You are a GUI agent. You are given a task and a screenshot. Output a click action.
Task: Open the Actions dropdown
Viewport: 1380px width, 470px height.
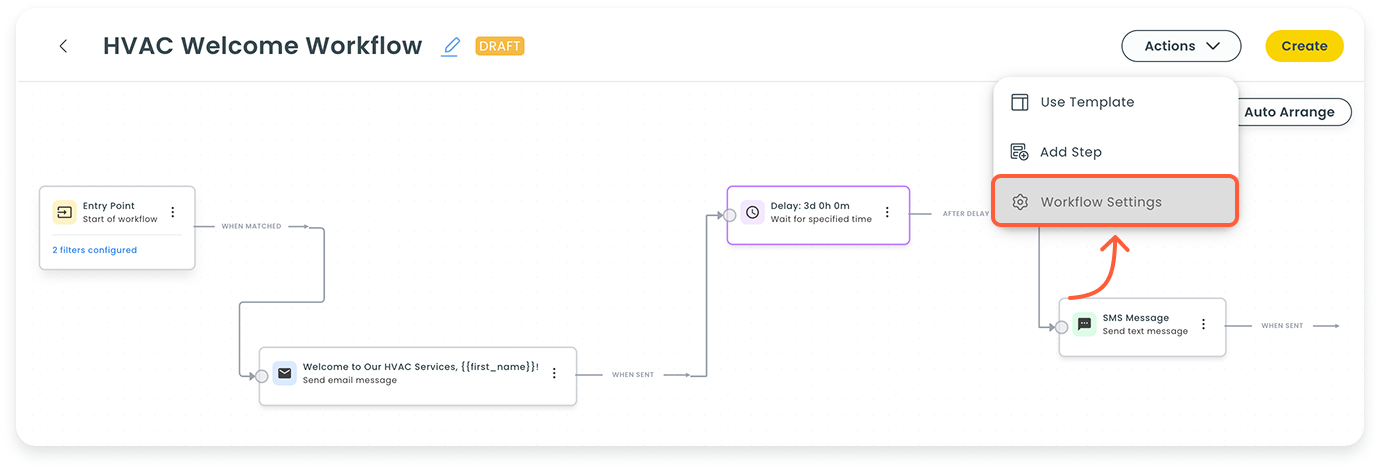click(1180, 46)
